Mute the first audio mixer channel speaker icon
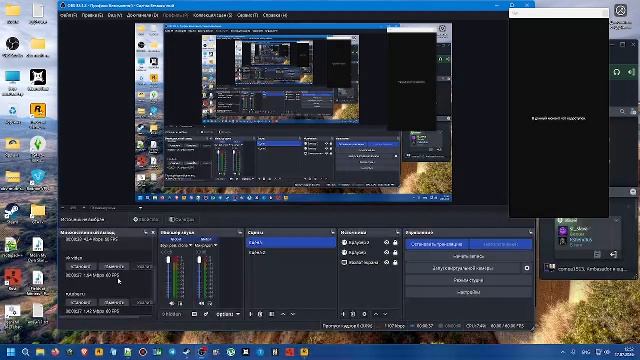The height and width of the screenshot is (360, 640). (171, 303)
